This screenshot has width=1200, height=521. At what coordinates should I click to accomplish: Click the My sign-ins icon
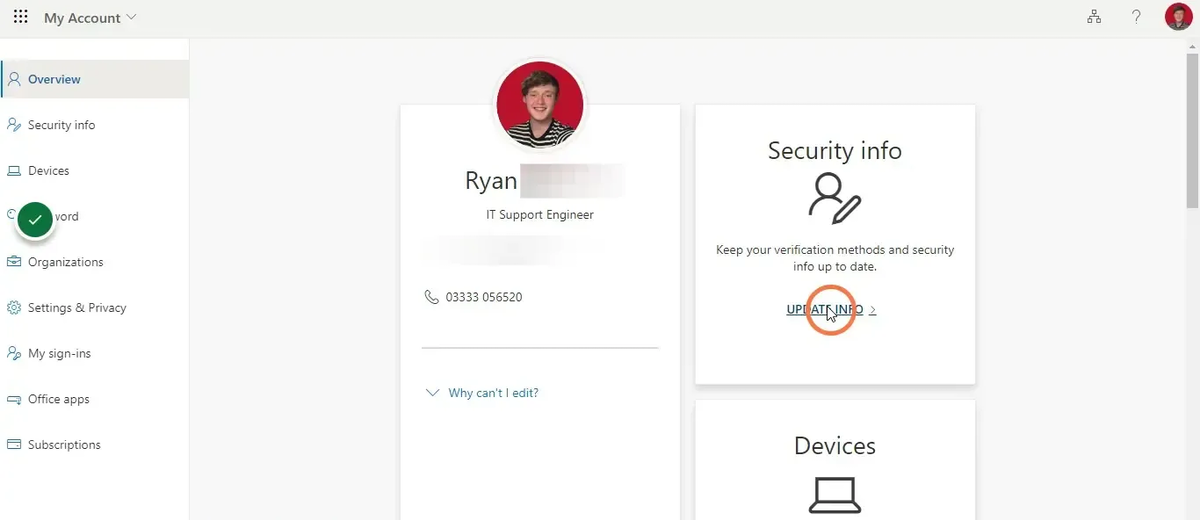tap(14, 354)
